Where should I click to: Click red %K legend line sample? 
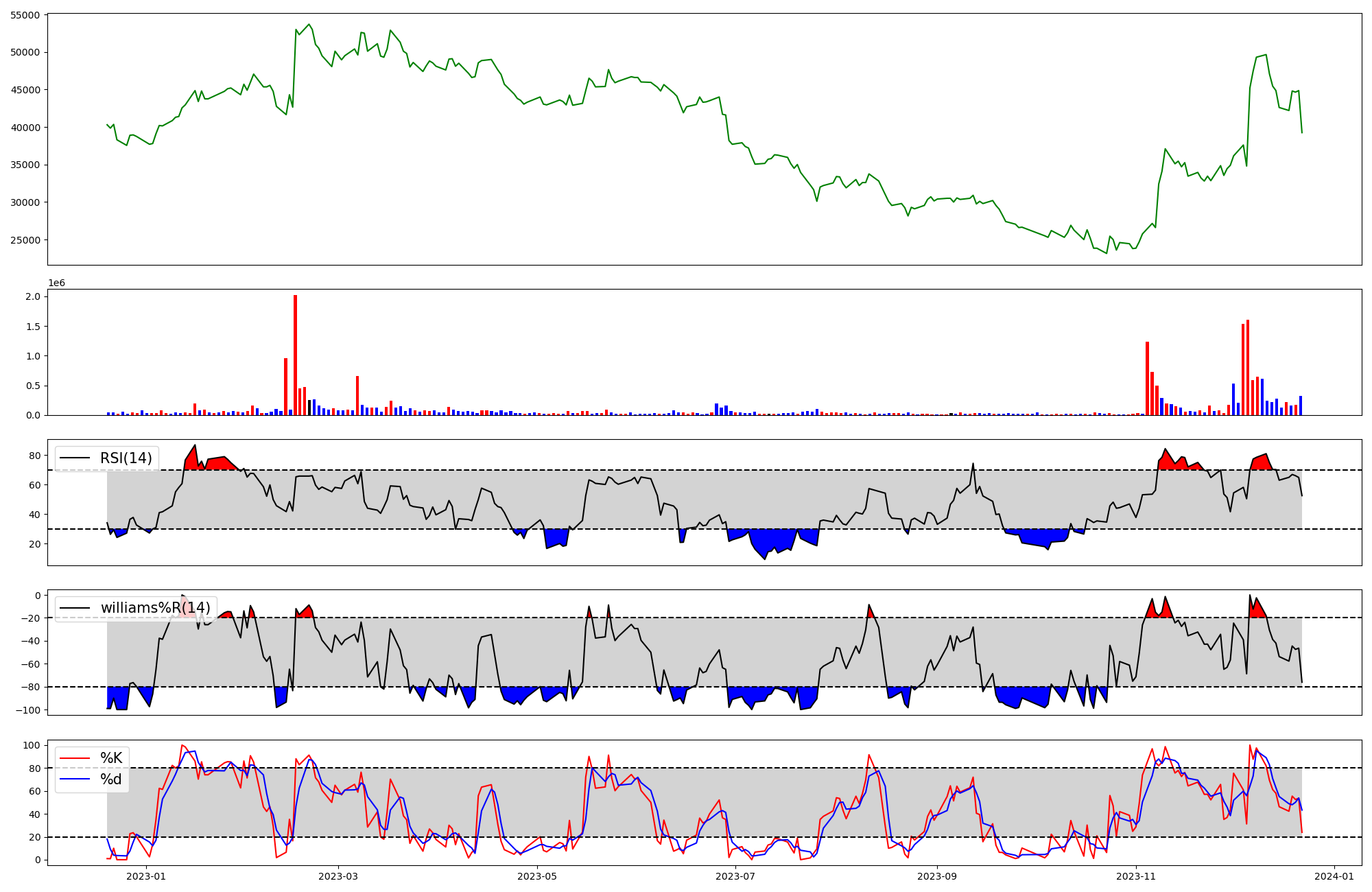(x=75, y=758)
